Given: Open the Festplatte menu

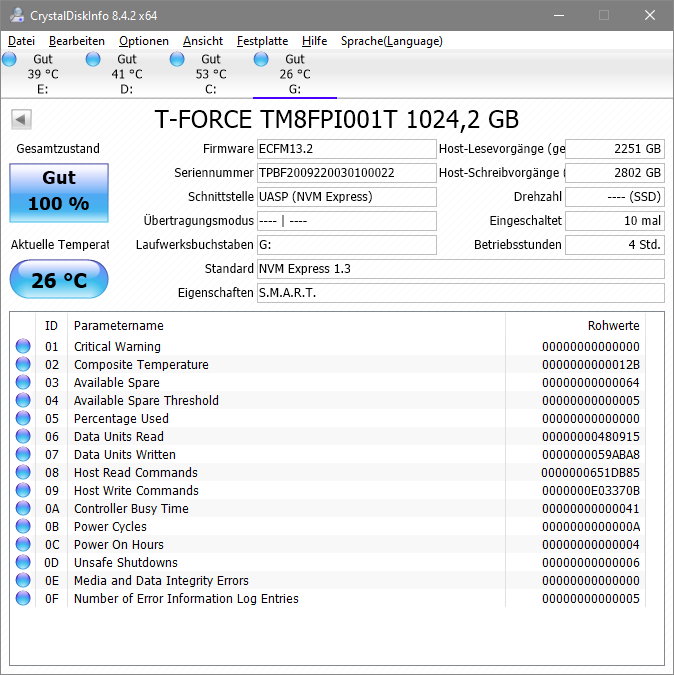Looking at the screenshot, I should click(263, 41).
